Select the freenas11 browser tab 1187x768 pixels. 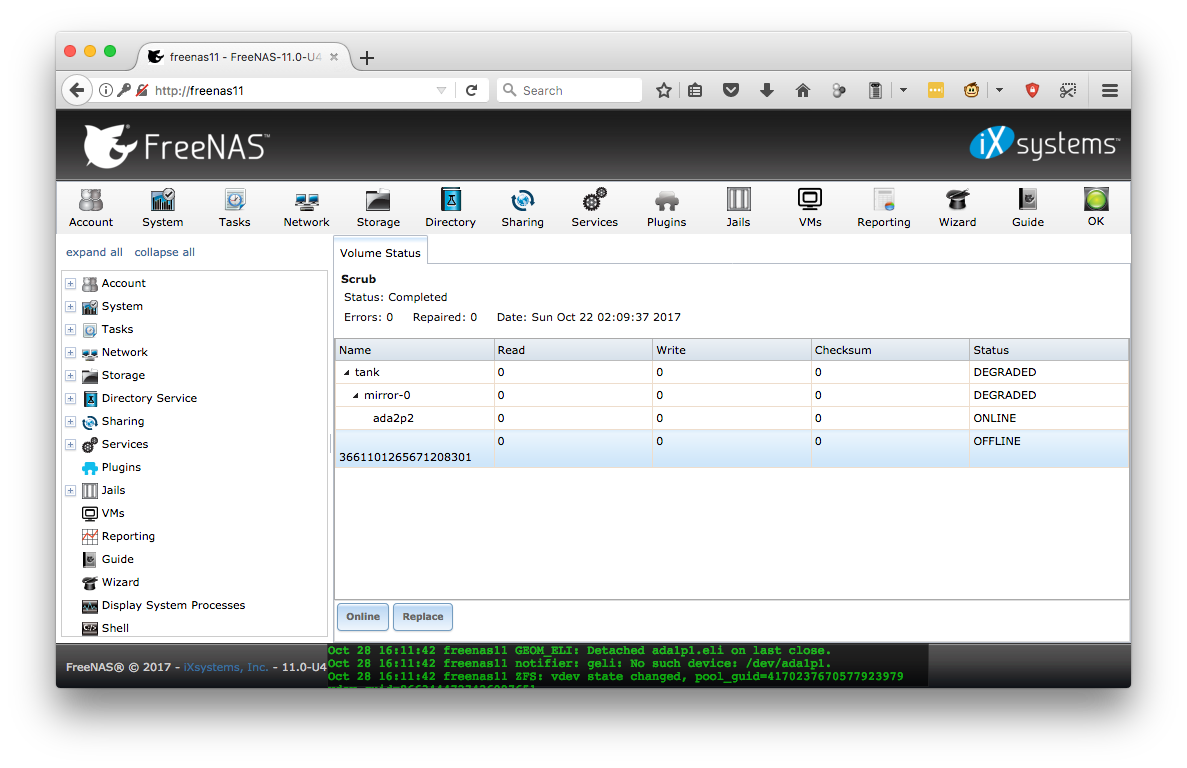coord(245,57)
